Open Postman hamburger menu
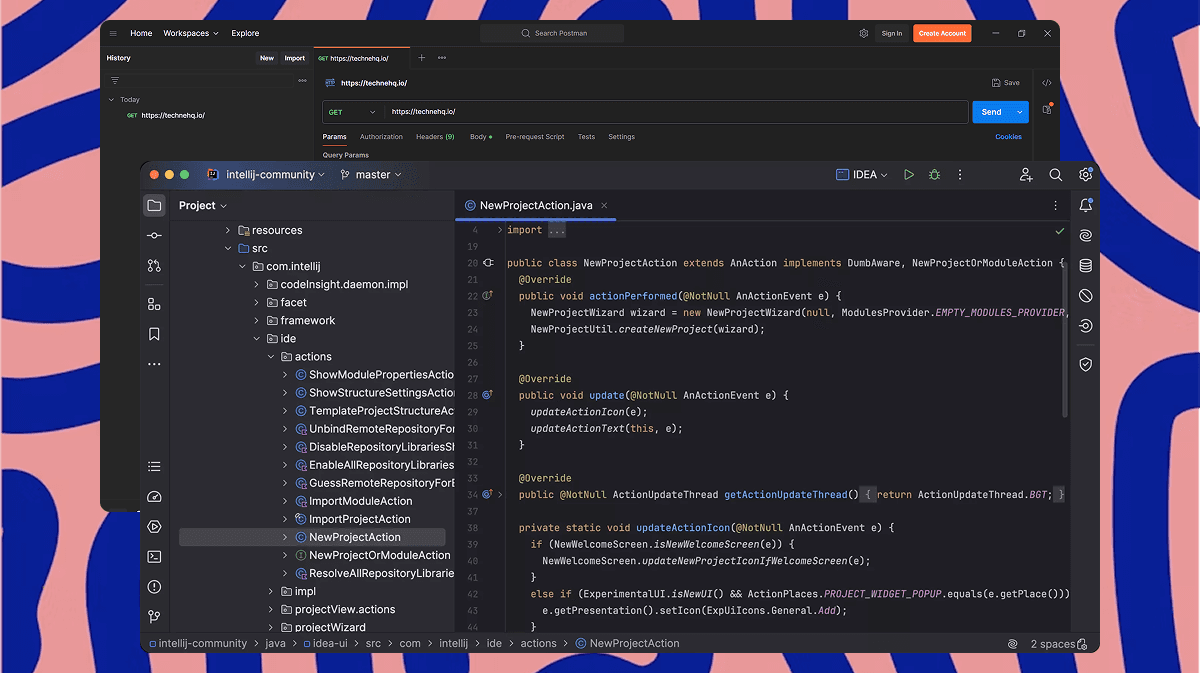 point(113,33)
